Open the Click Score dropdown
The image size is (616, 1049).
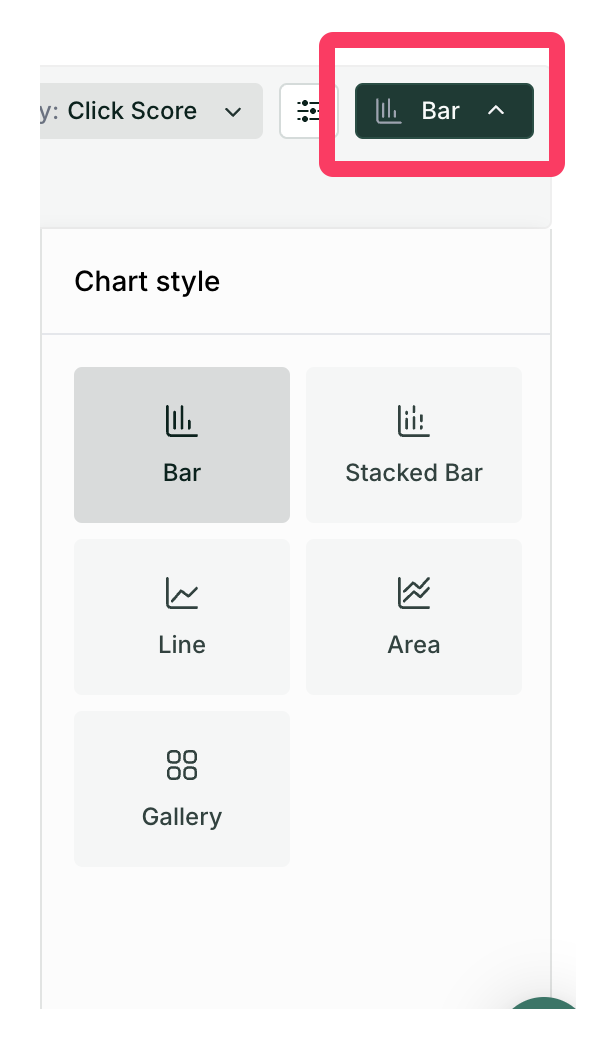[150, 111]
